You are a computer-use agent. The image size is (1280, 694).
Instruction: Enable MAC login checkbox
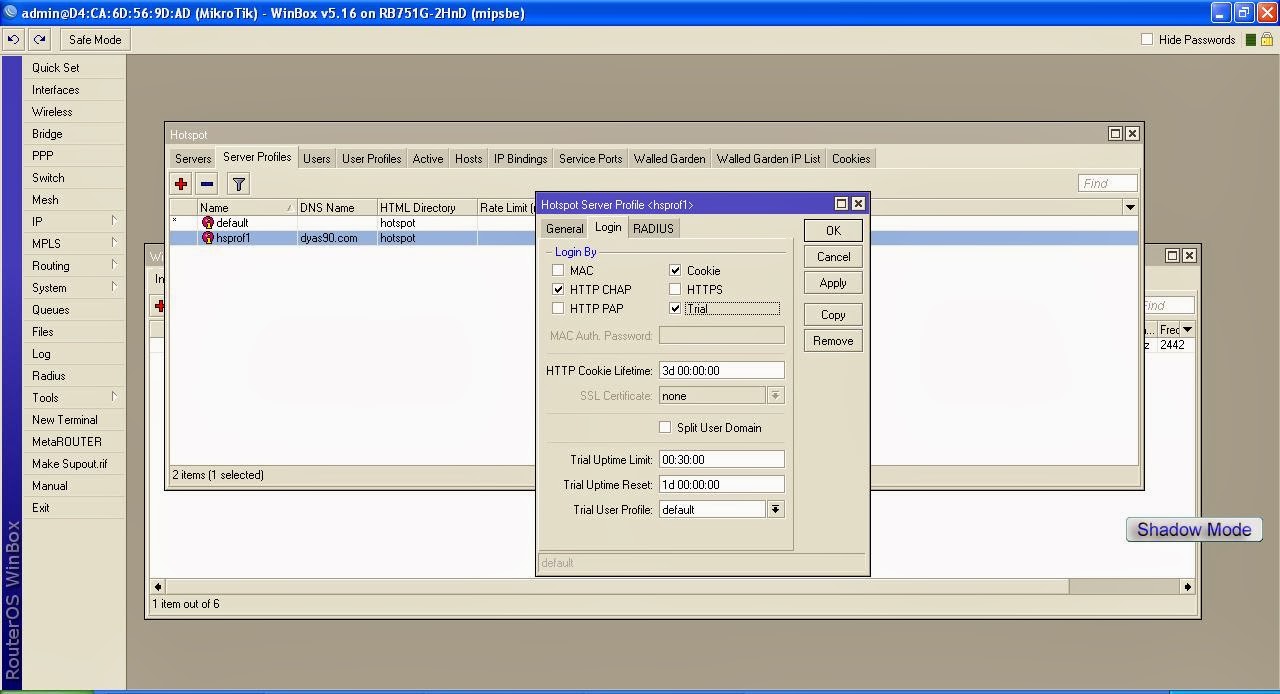[558, 270]
